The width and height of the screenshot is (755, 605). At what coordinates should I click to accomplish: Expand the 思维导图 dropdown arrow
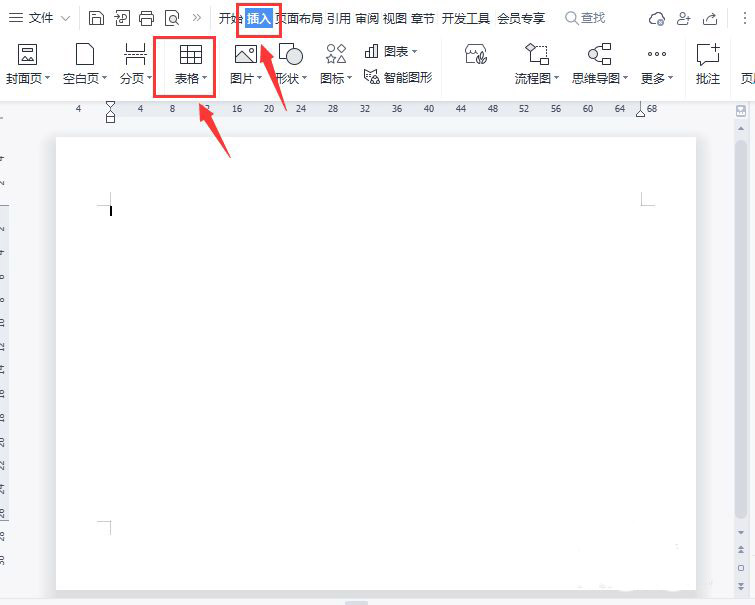click(x=625, y=78)
